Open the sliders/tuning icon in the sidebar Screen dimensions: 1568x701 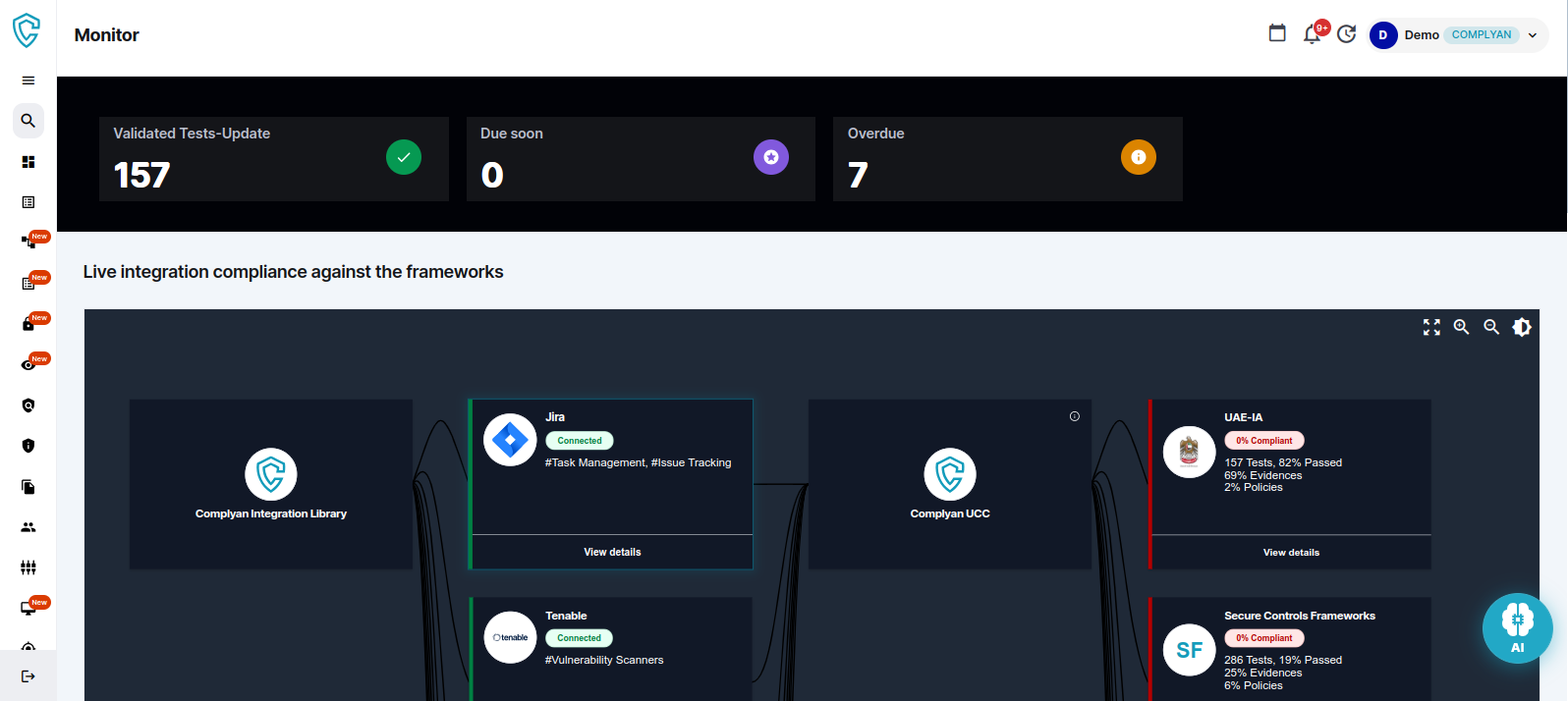pos(28,567)
